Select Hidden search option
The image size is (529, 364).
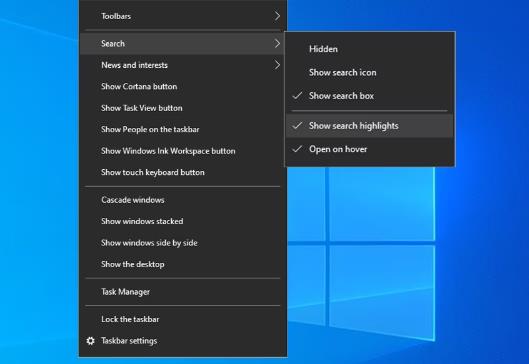[370, 49]
